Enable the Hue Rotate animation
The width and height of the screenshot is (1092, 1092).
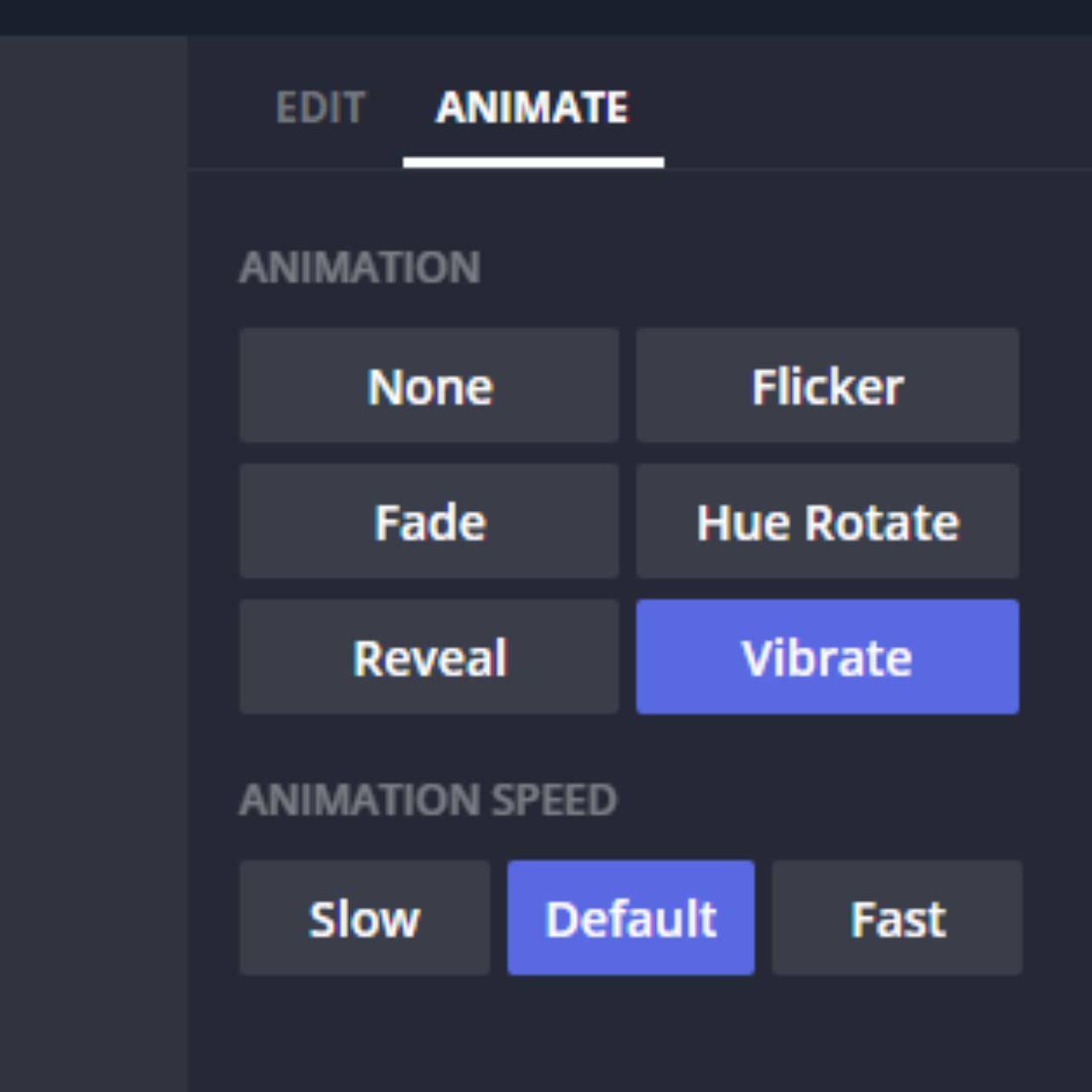coord(827,521)
